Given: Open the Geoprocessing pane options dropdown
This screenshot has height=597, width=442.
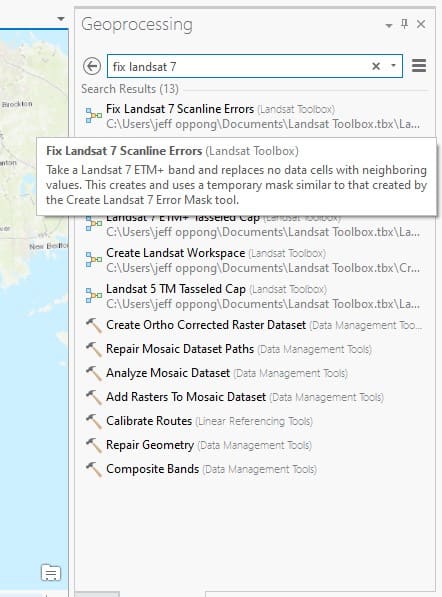Looking at the screenshot, I should click(389, 26).
